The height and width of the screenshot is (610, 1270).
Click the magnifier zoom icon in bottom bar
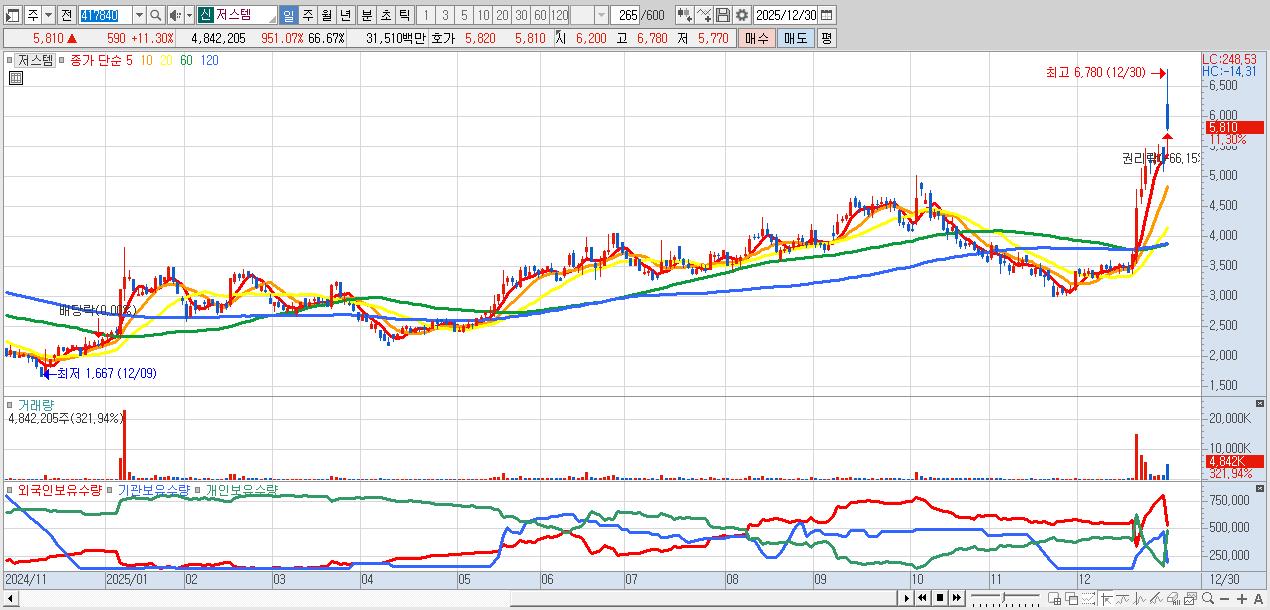point(1207,598)
